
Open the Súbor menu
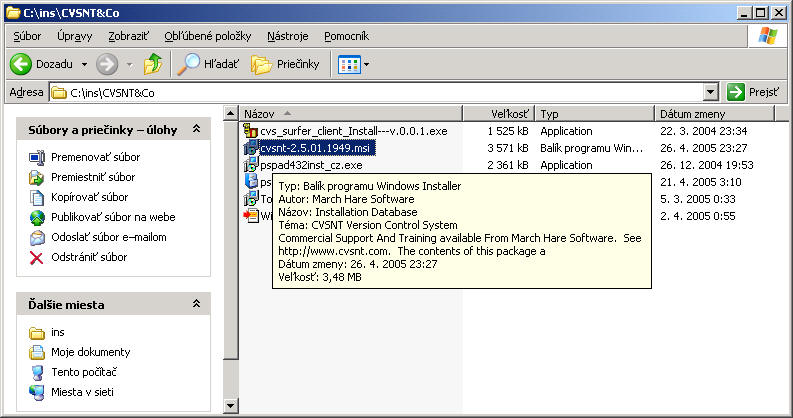tap(27, 36)
